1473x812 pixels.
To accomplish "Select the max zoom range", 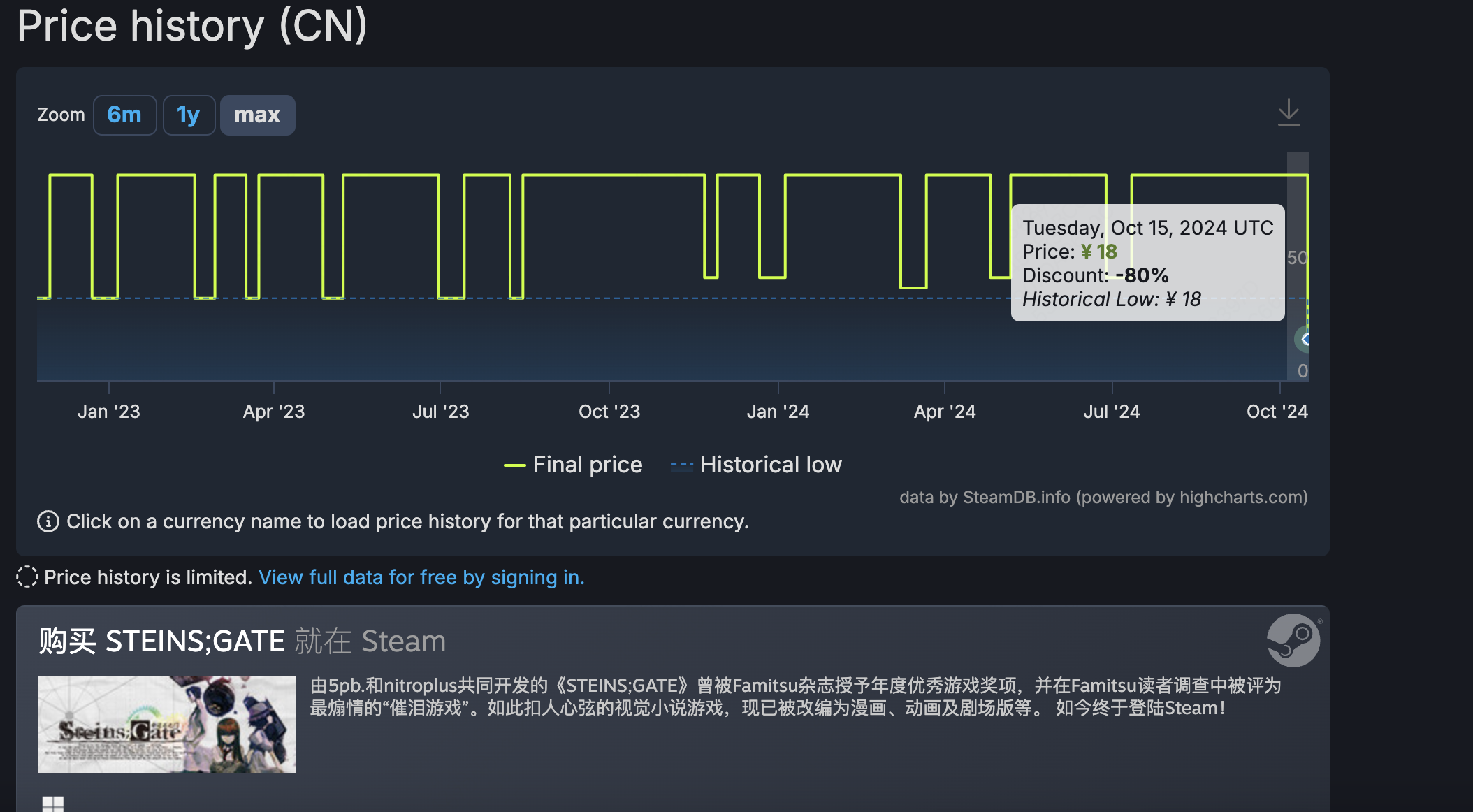I will pyautogui.click(x=257, y=115).
